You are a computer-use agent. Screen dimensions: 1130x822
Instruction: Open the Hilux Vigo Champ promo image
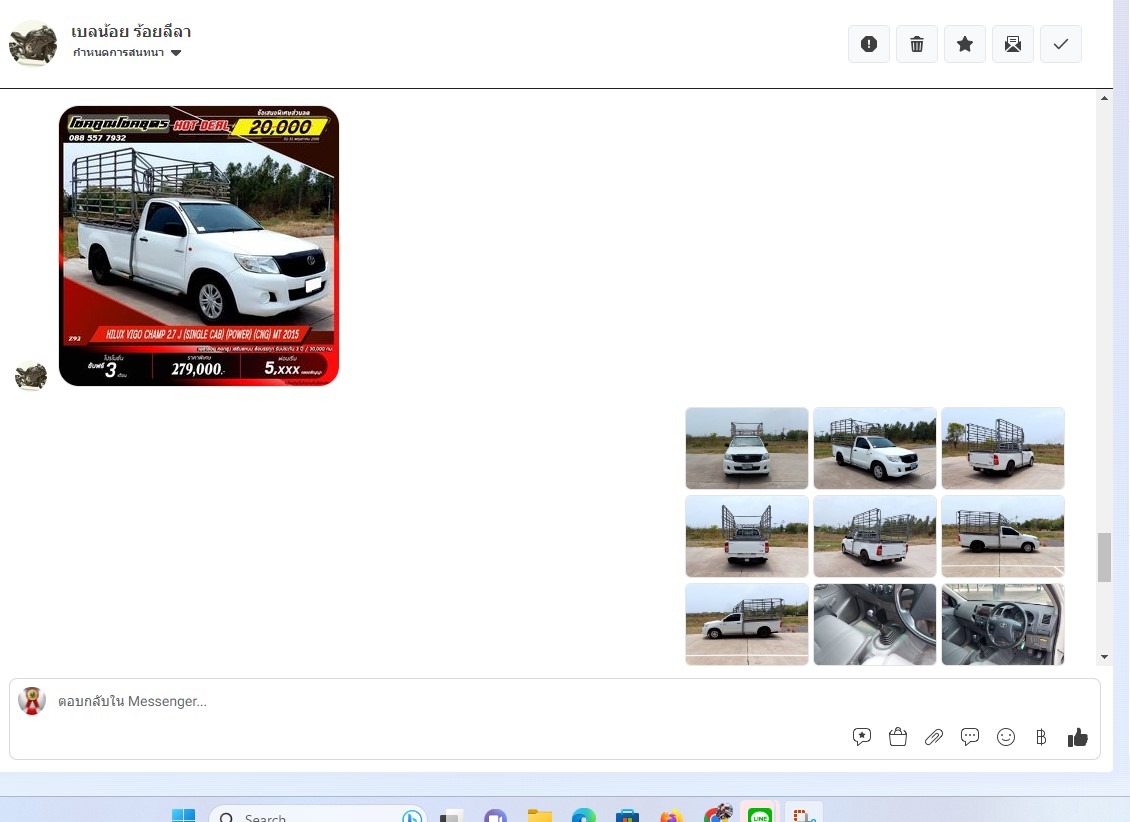(199, 246)
